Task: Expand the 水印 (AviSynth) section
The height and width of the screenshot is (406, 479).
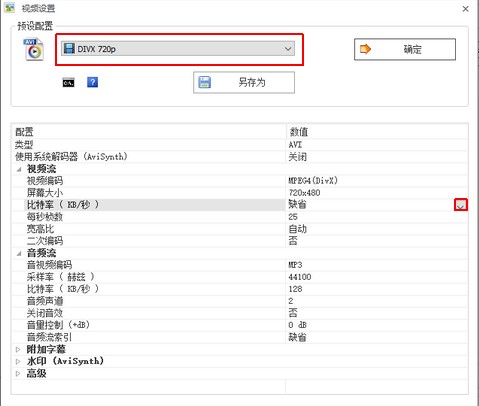Action: click(18, 361)
